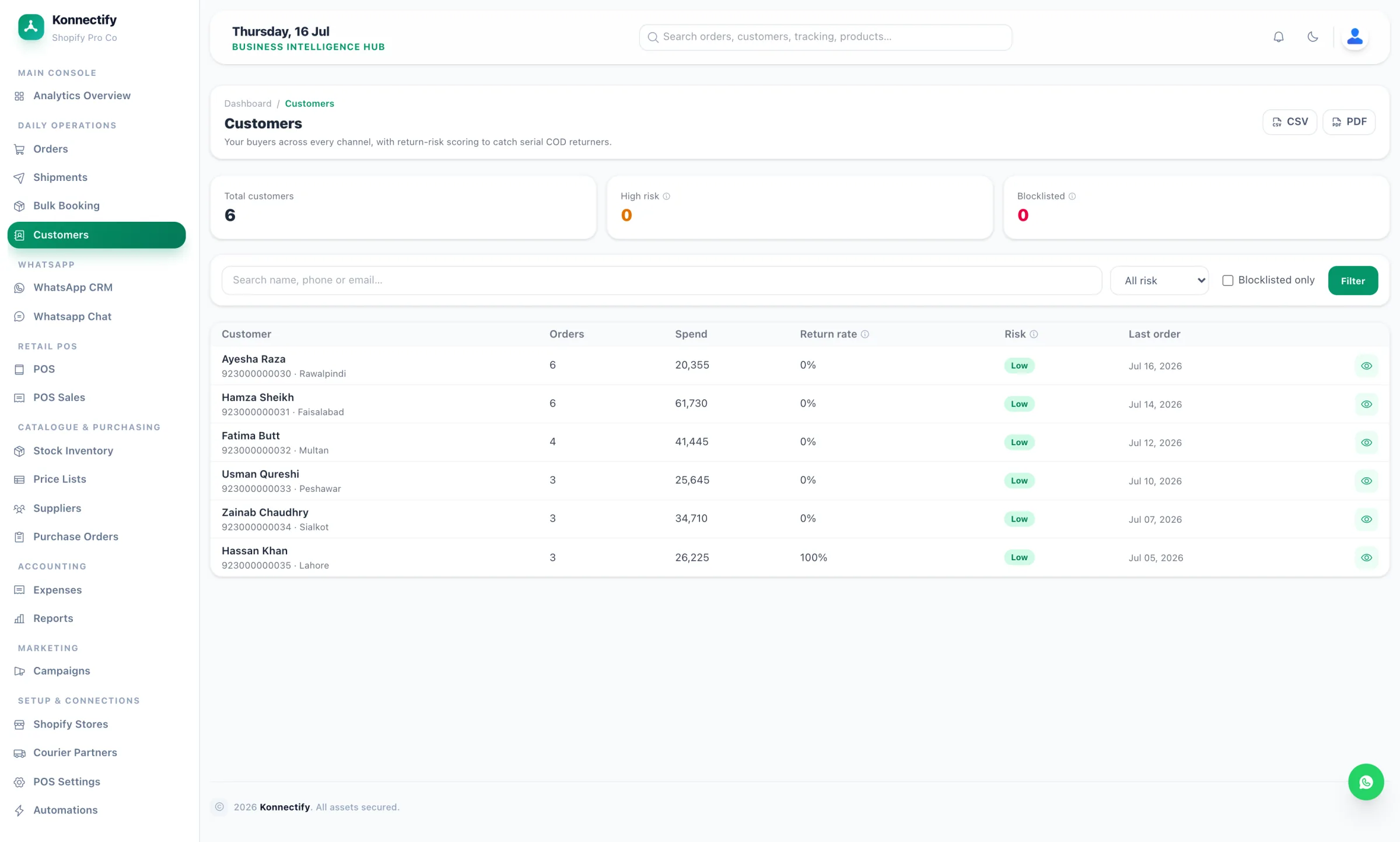Screen dimensions: 1400x842
Task: Open the floating WhatsApp chat button
Action: [x=1366, y=781]
